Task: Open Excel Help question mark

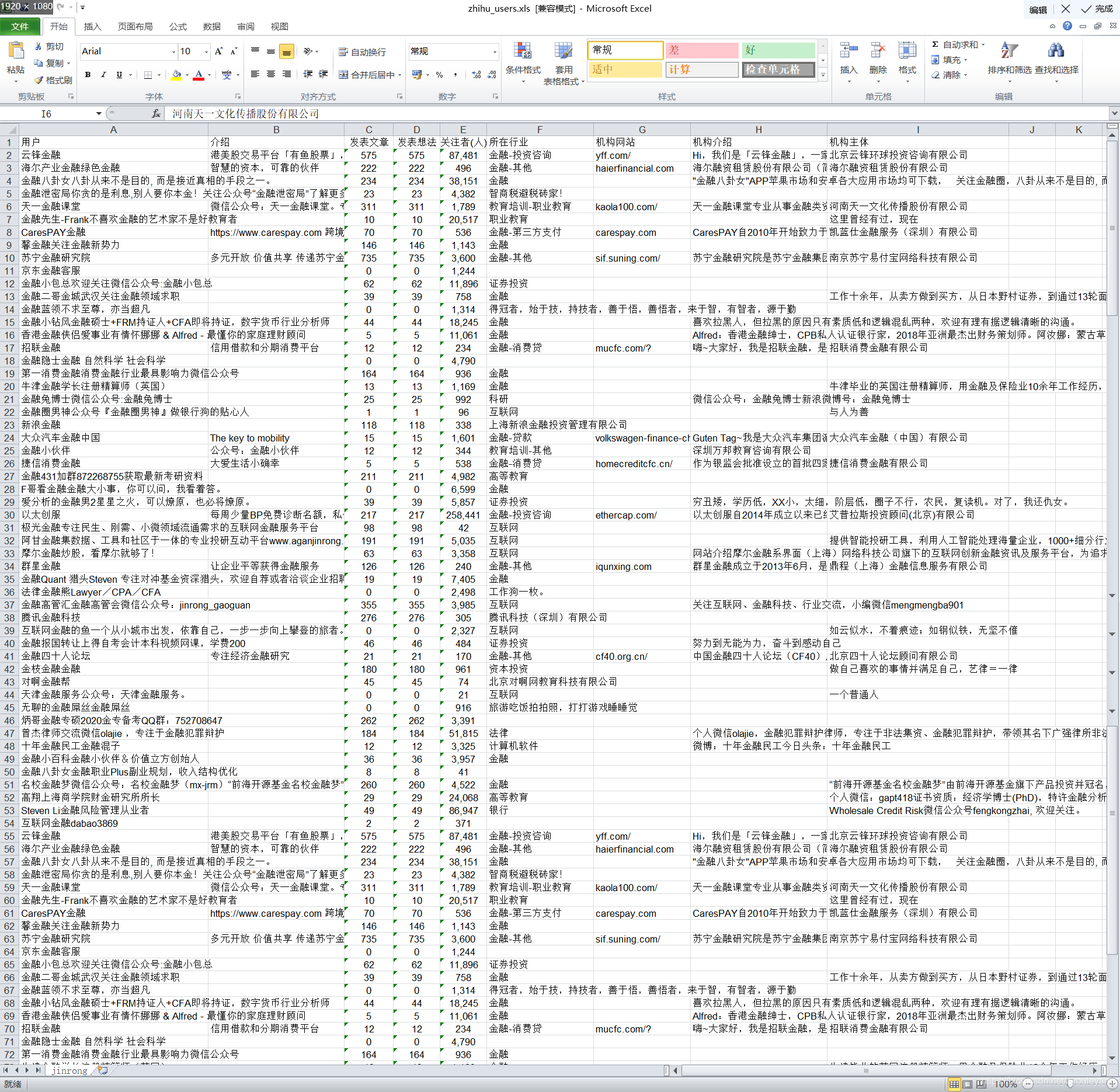Action: 1067,26
